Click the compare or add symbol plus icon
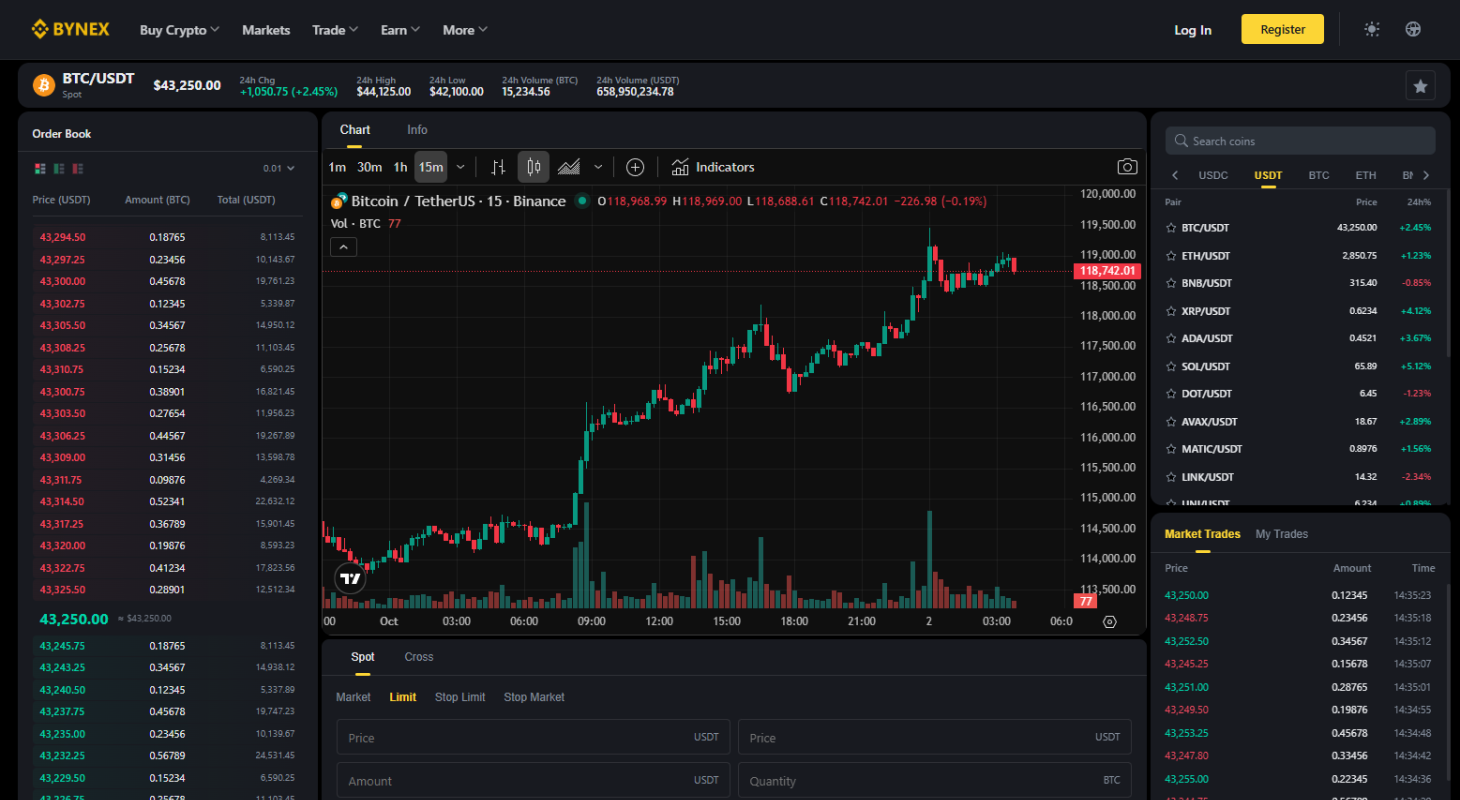The width and height of the screenshot is (1460, 800). (x=635, y=167)
